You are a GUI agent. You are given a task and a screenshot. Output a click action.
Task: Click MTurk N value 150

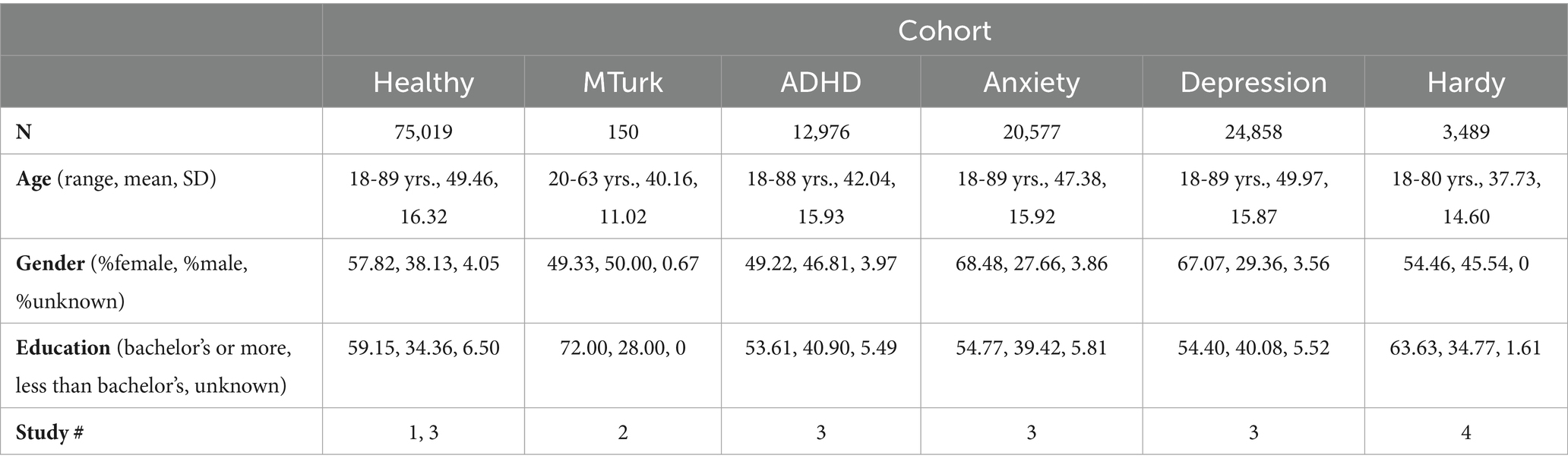pos(623,131)
